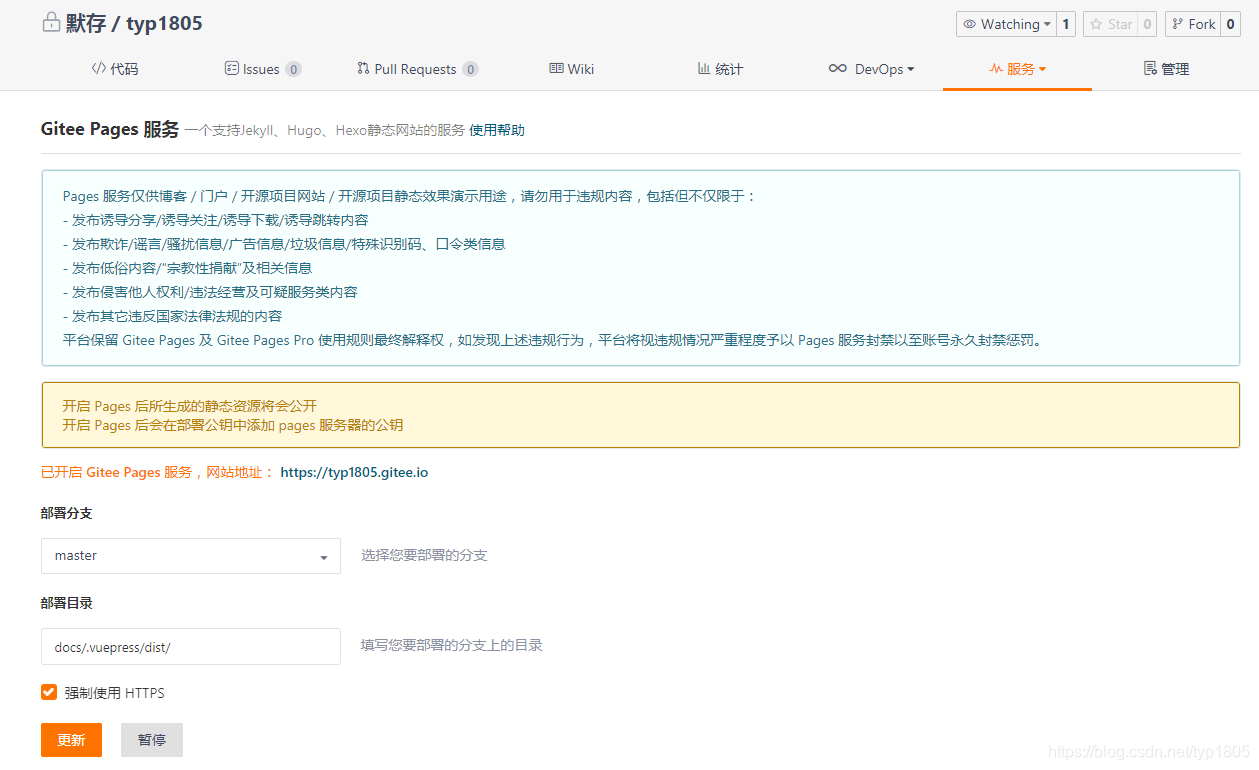Click the text 已开启 Gitee Pages 服务，网站地址：
Viewport: 1259px width, 770px height.
coord(158,472)
